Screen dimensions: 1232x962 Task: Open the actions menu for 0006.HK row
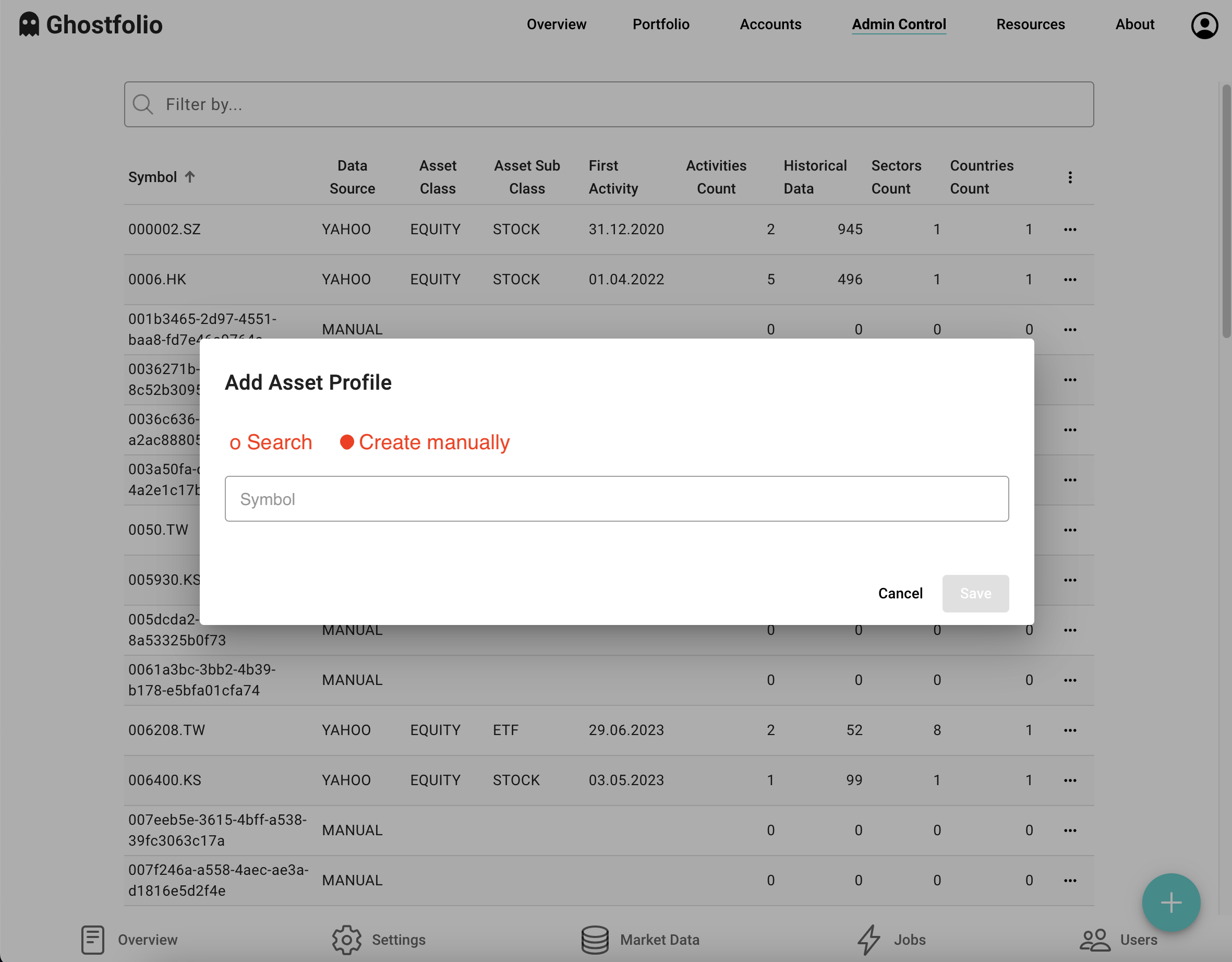[x=1070, y=279]
